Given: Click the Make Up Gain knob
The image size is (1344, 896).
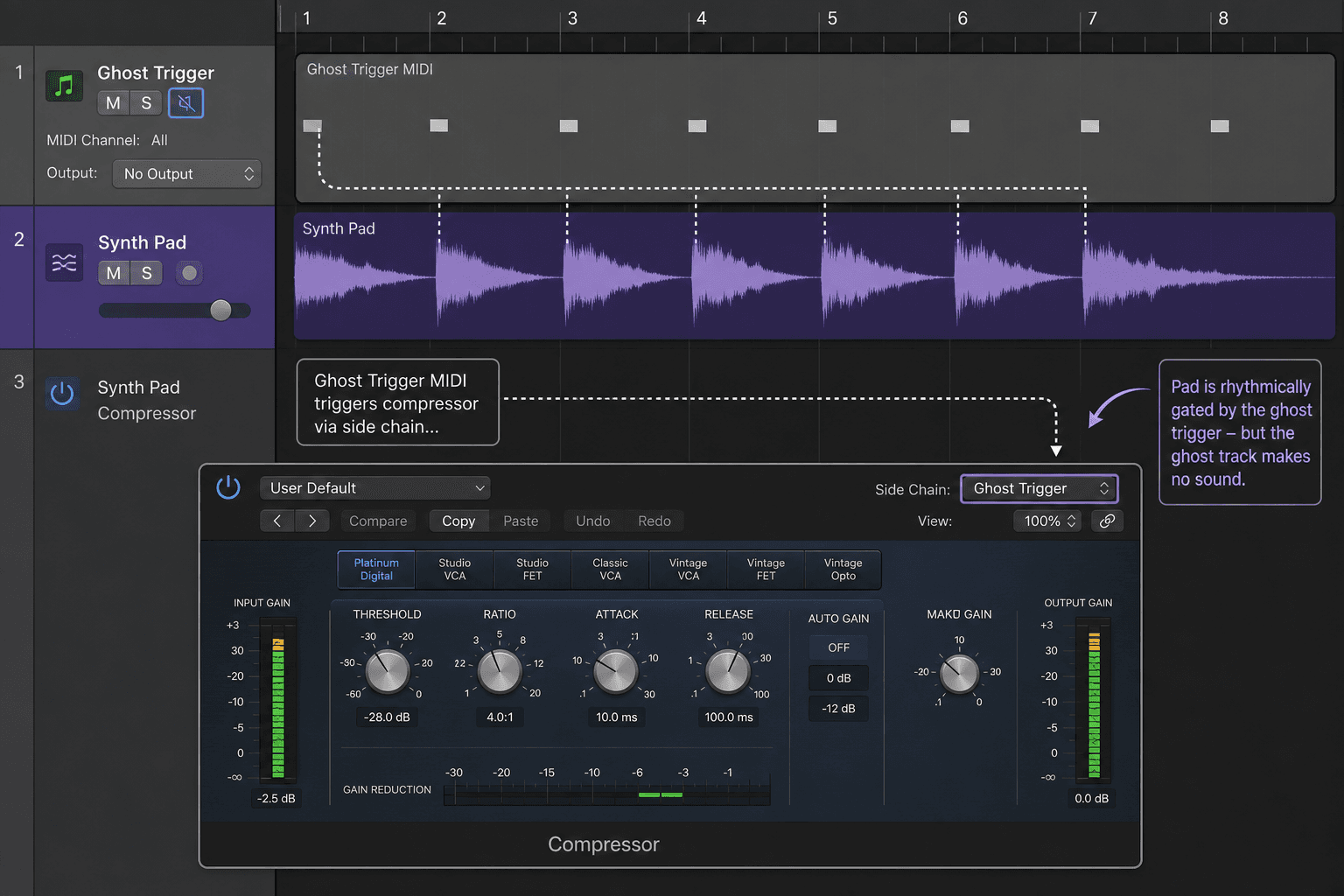Looking at the screenshot, I should (959, 673).
